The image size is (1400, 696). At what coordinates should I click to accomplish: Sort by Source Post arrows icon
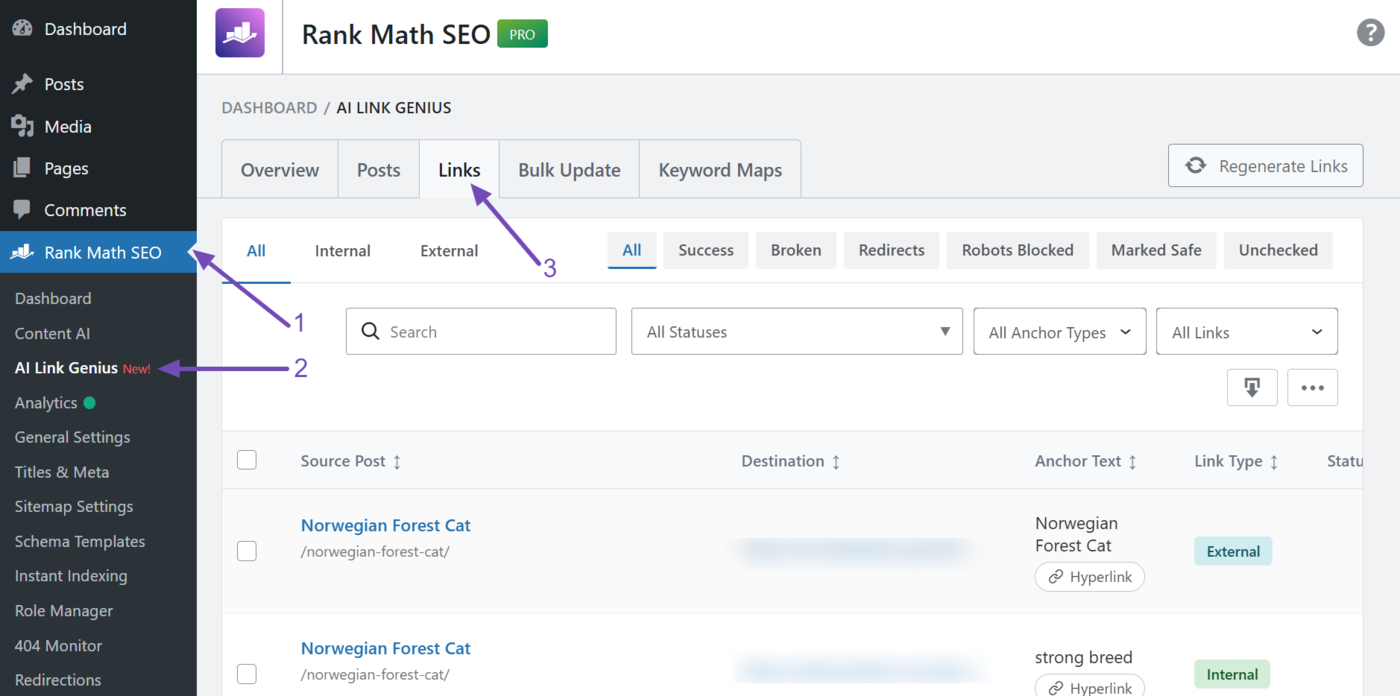pyautogui.click(x=397, y=462)
